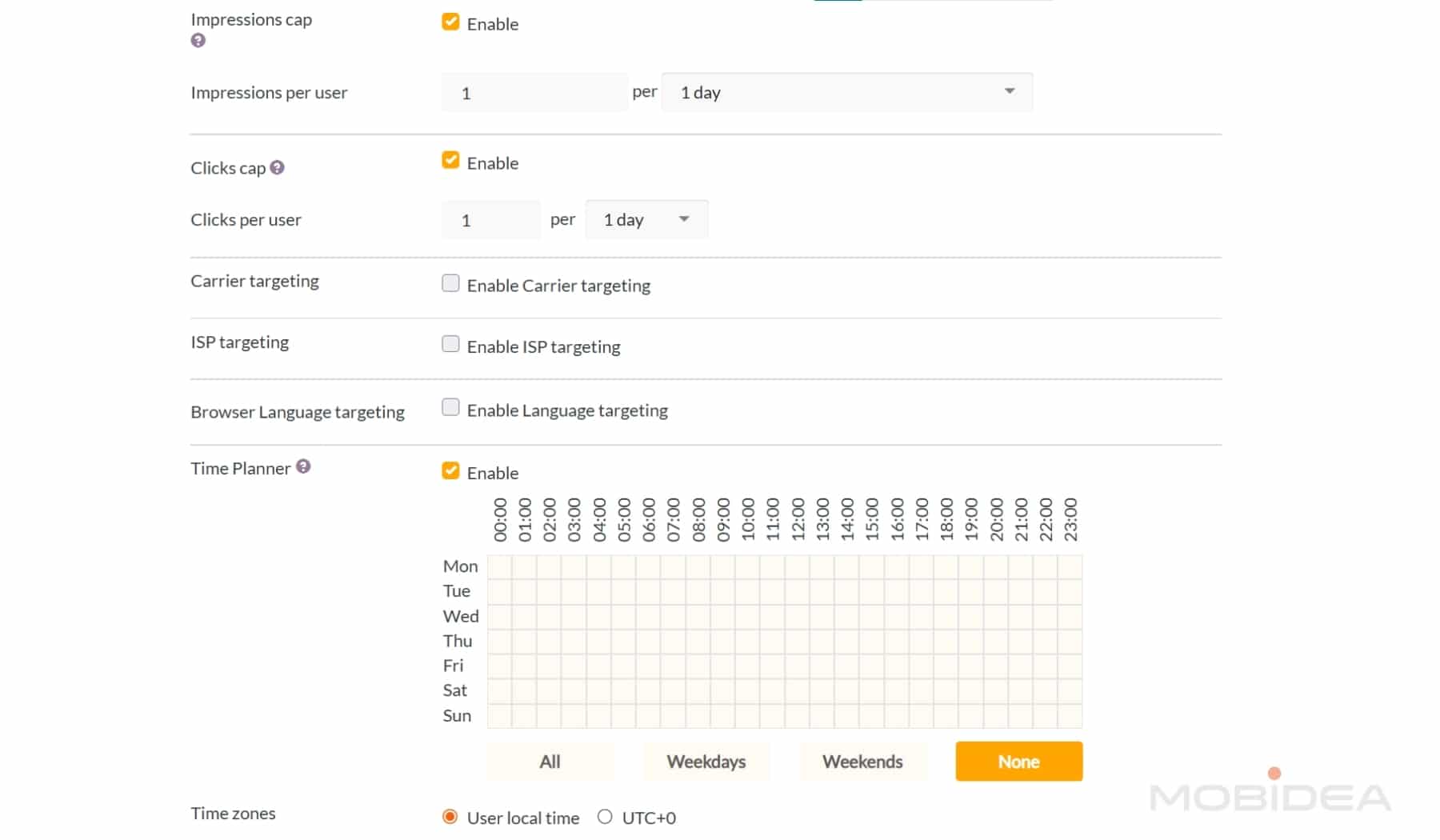Uncheck the Clicks cap Enable checkbox

coord(450,161)
